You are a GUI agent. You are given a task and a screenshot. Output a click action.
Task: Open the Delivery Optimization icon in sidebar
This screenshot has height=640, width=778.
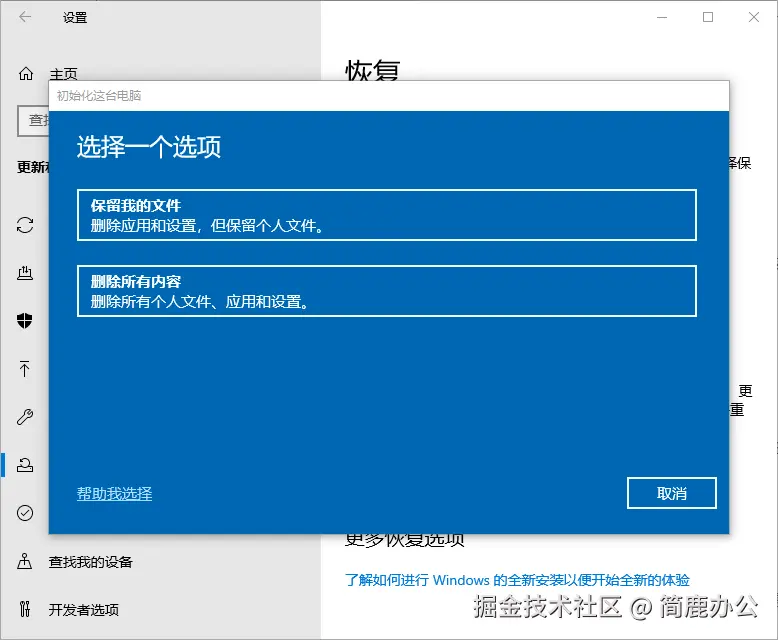[x=25, y=272]
